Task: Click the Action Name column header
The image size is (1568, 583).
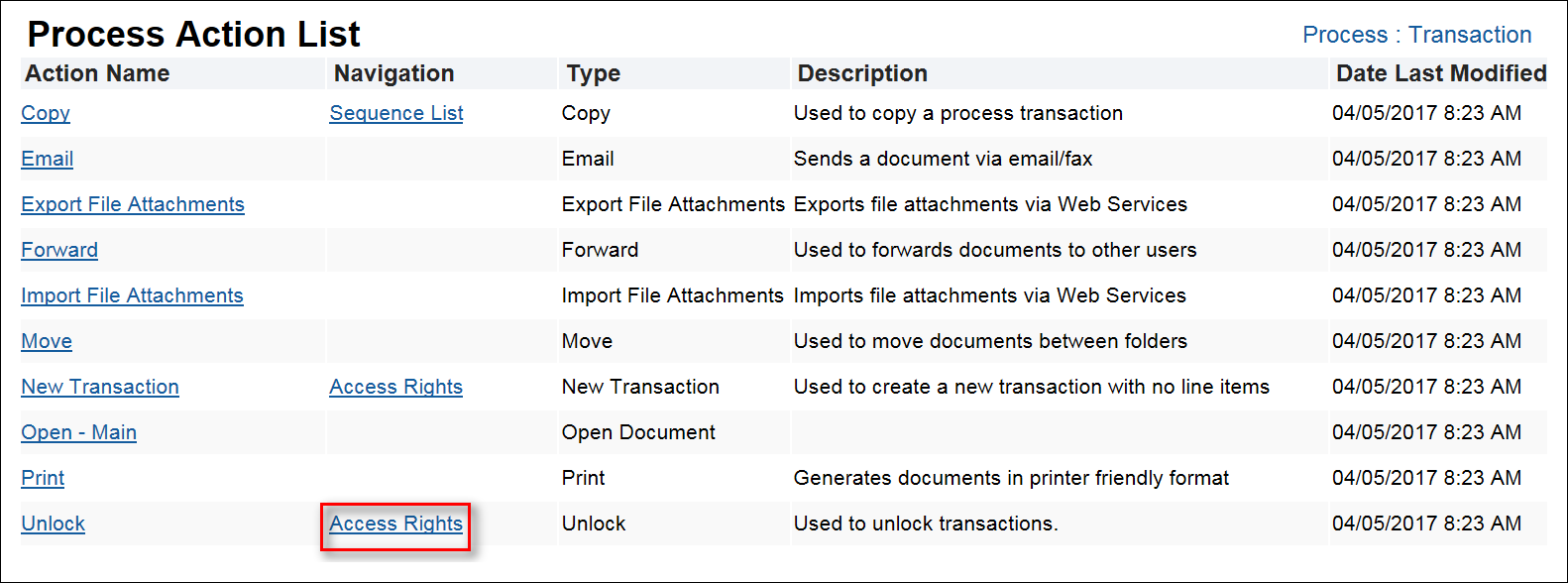Action: click(97, 73)
